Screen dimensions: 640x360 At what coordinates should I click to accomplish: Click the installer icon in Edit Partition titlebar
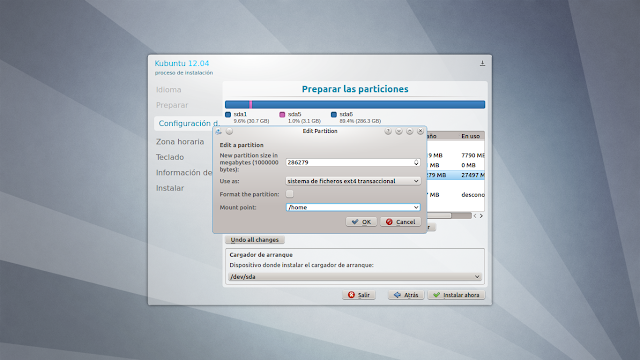tap(219, 131)
